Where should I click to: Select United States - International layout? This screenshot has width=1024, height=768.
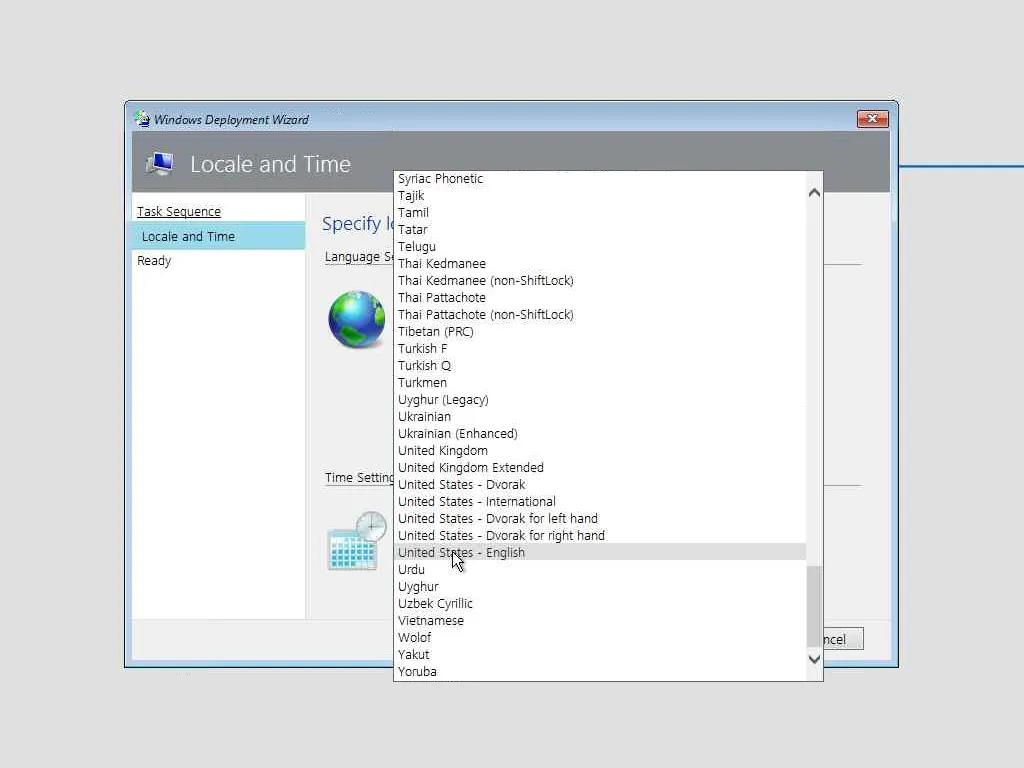(600, 502)
